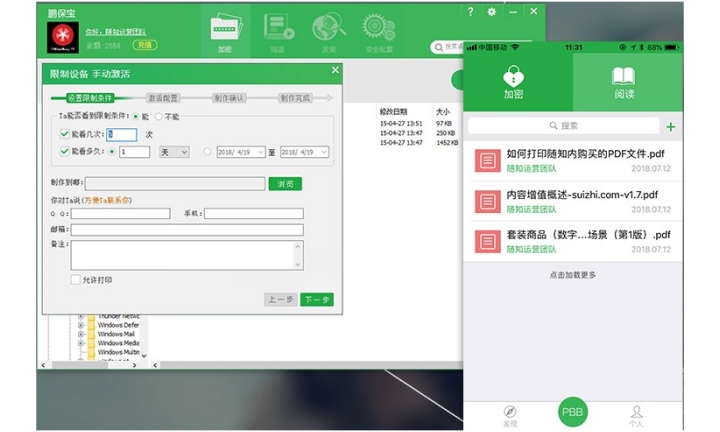Click the tree panel right scroll arrow
Image resolution: width=720 pixels, height=432 pixels.
134,365
